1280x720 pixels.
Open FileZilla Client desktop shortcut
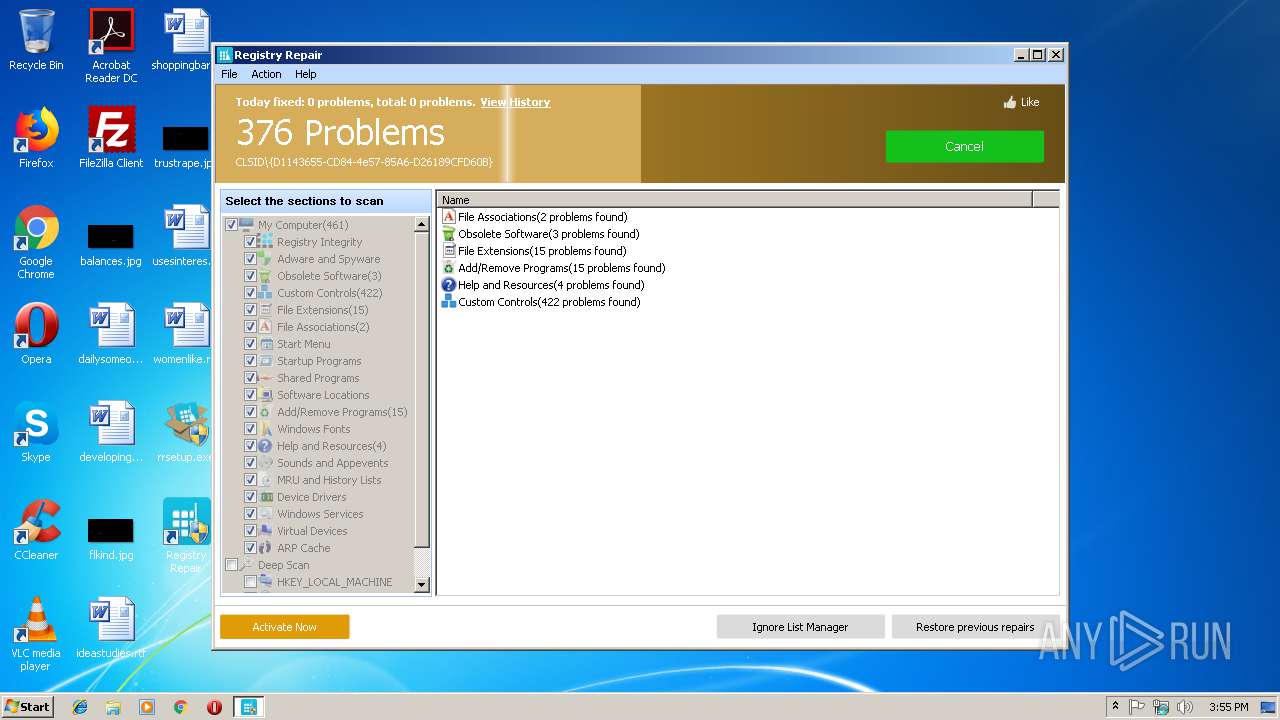[111, 138]
